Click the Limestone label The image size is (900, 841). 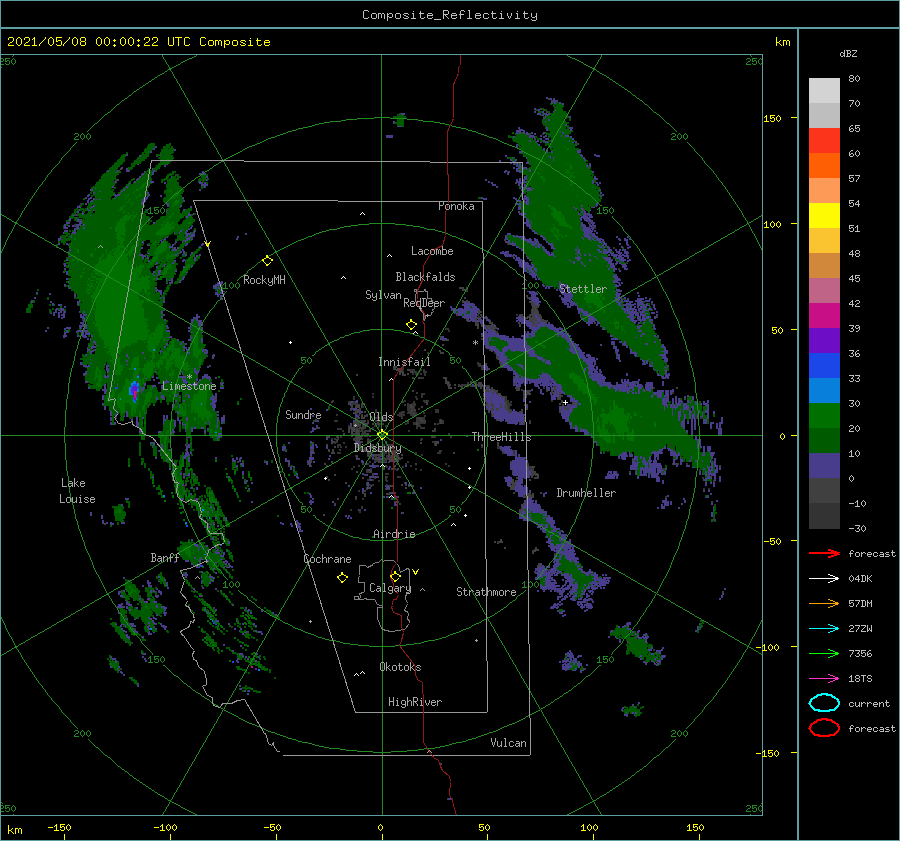(x=189, y=386)
